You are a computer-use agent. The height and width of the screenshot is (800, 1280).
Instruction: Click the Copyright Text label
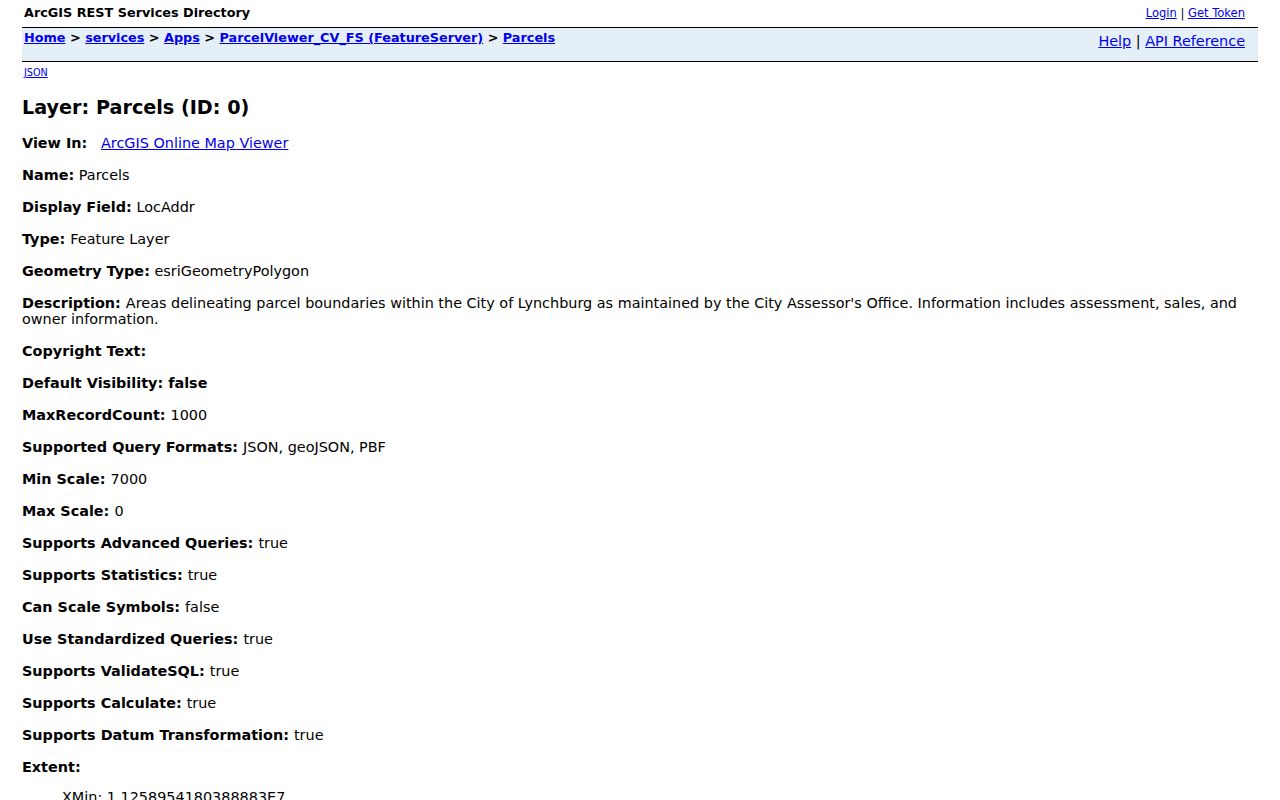pos(84,351)
